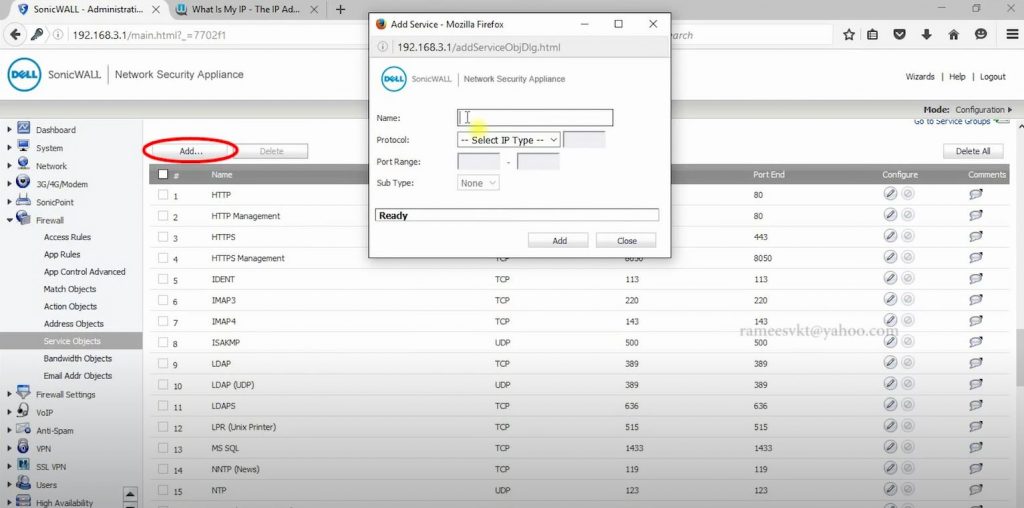Click the Firefox bookmark star icon
Image resolution: width=1024 pixels, height=508 pixels.
click(848, 35)
